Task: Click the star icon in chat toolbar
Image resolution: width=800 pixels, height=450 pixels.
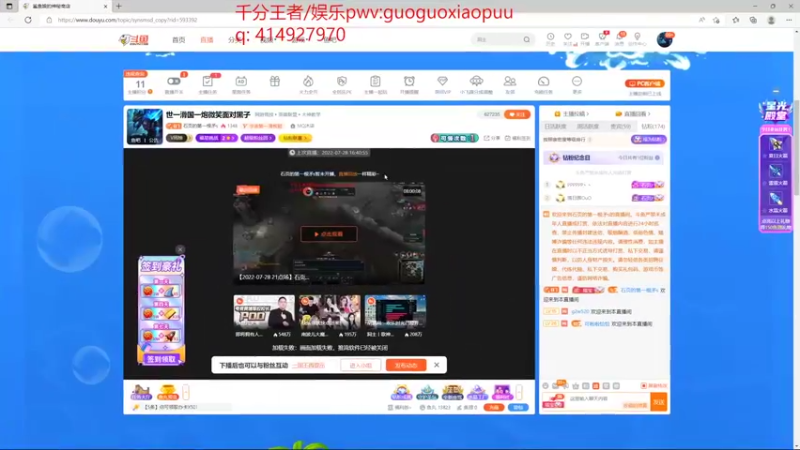Action: point(576,386)
